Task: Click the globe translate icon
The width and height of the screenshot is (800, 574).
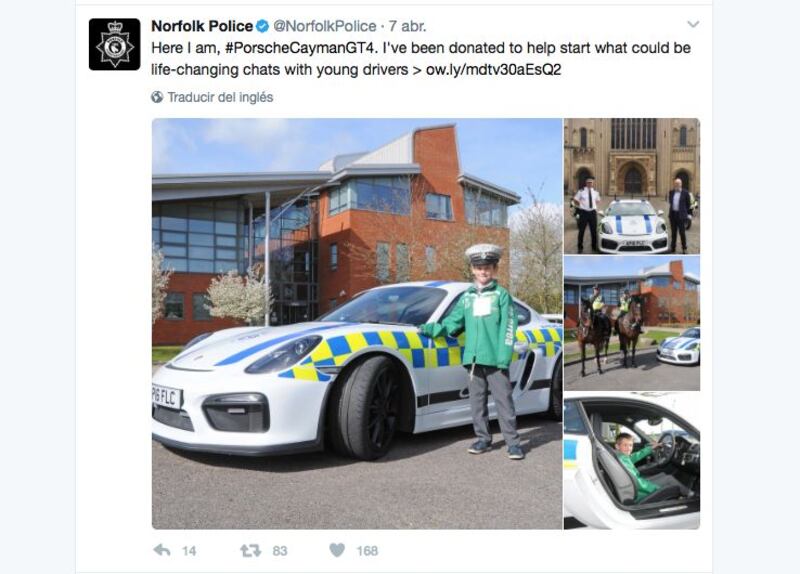Action: pyautogui.click(x=157, y=97)
